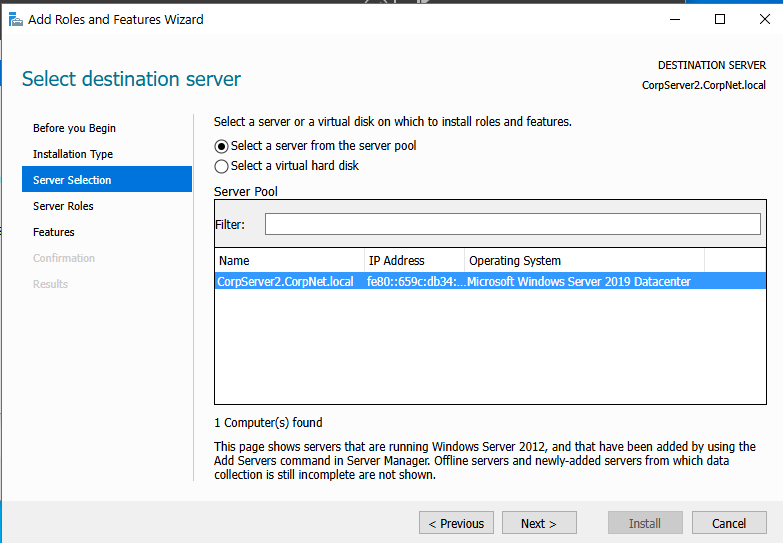Go to the Before you Begin step
This screenshot has height=543, width=783.
point(74,128)
